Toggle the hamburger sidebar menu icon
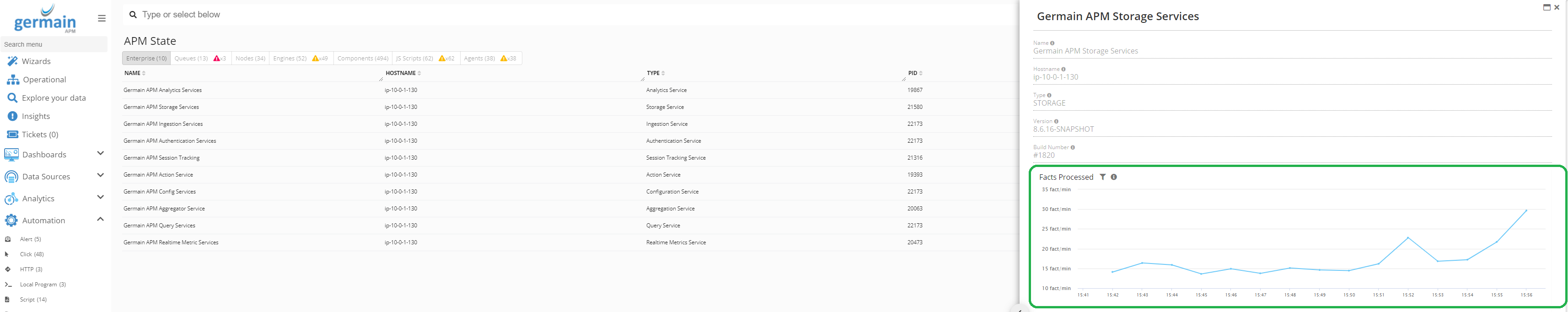 [x=102, y=18]
